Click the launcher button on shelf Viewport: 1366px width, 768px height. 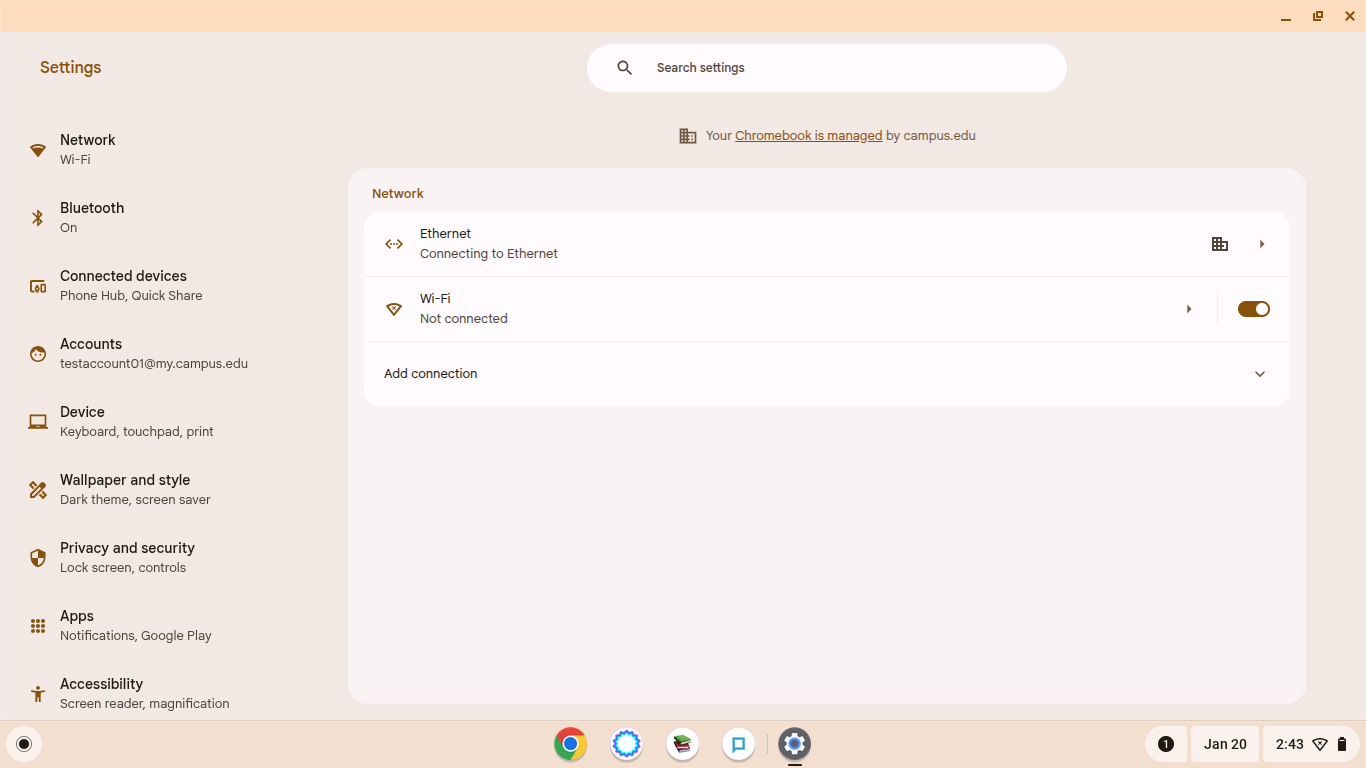coord(24,744)
